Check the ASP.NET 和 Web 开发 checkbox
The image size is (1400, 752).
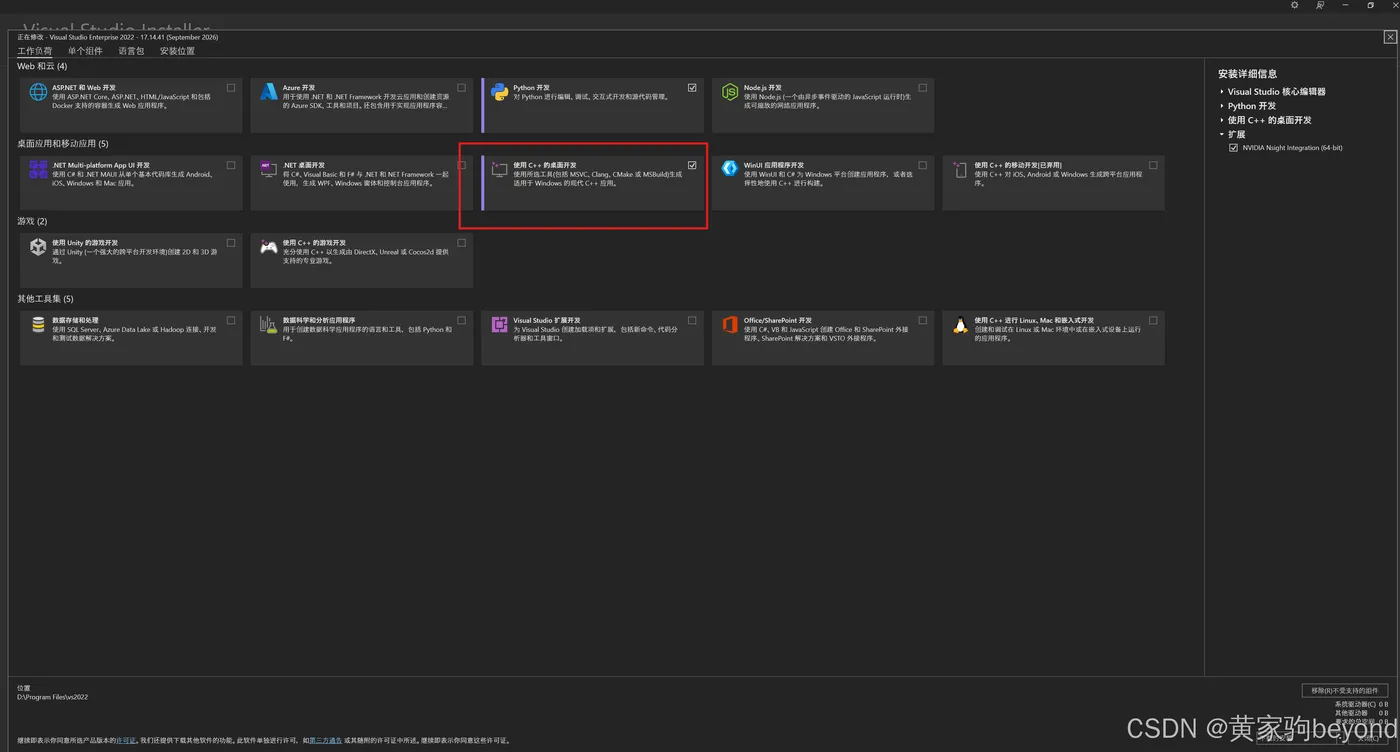[x=231, y=88]
